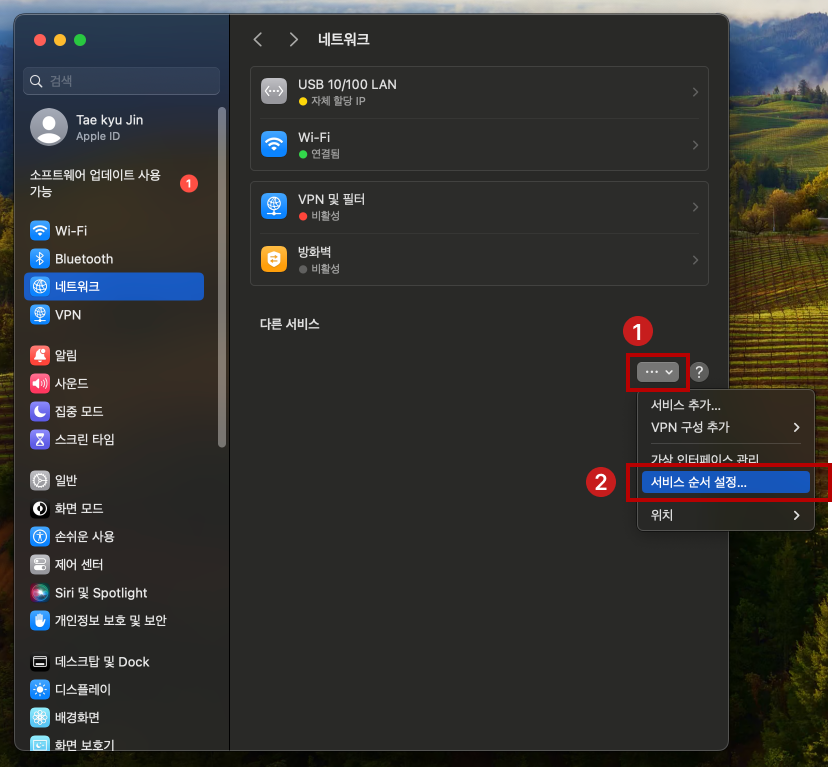Click the help question mark button
Image resolution: width=832 pixels, height=767 pixels.
pos(699,372)
